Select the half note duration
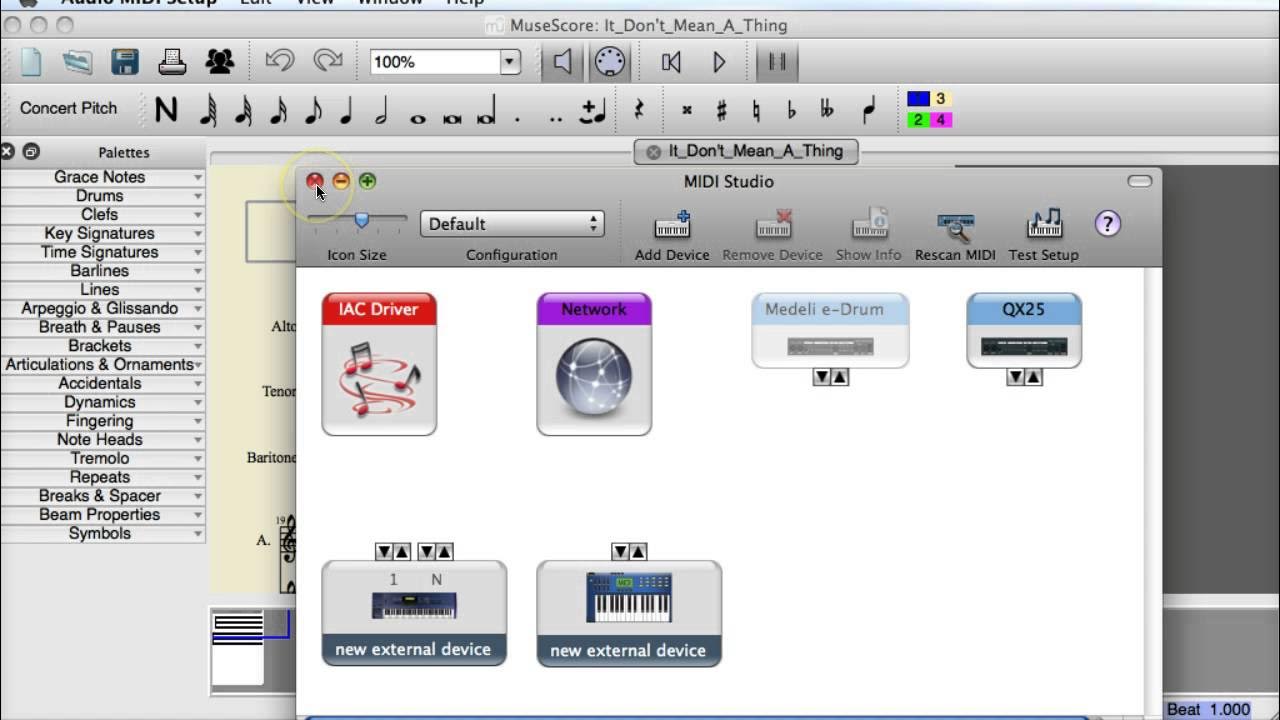This screenshot has width=1280, height=720. pos(381,109)
